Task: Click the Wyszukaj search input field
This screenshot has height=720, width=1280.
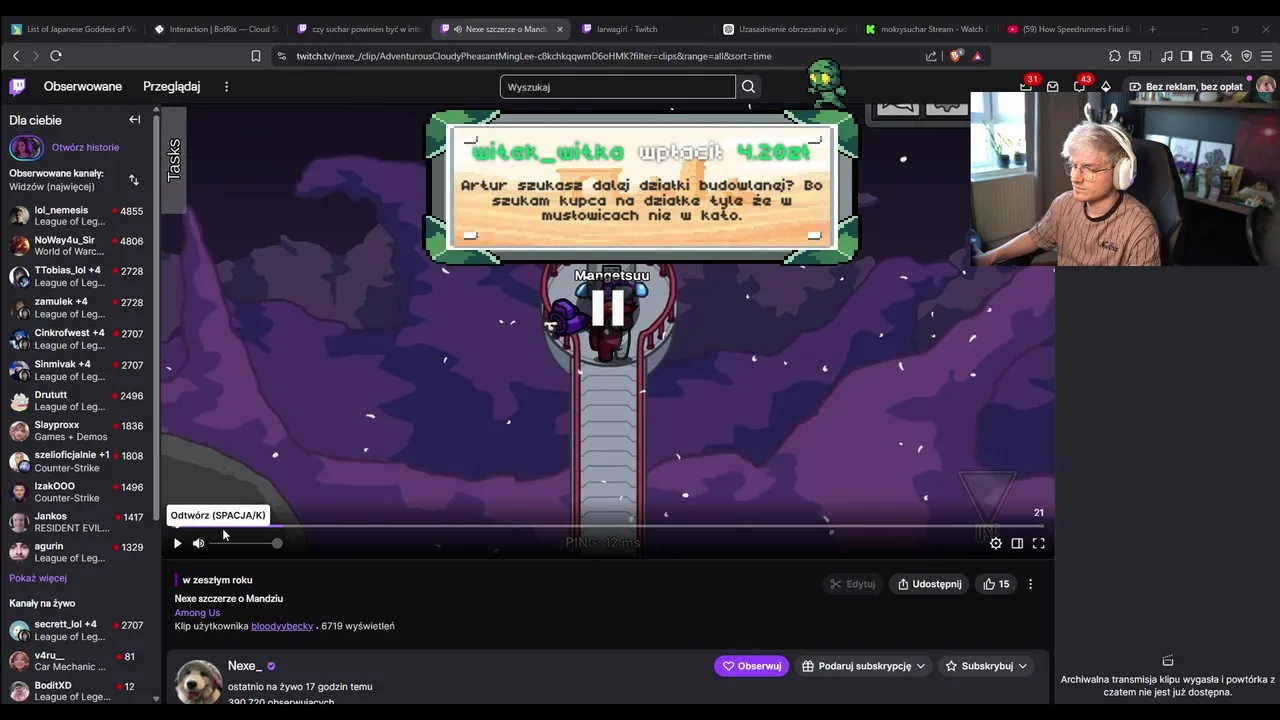Action: (618, 87)
